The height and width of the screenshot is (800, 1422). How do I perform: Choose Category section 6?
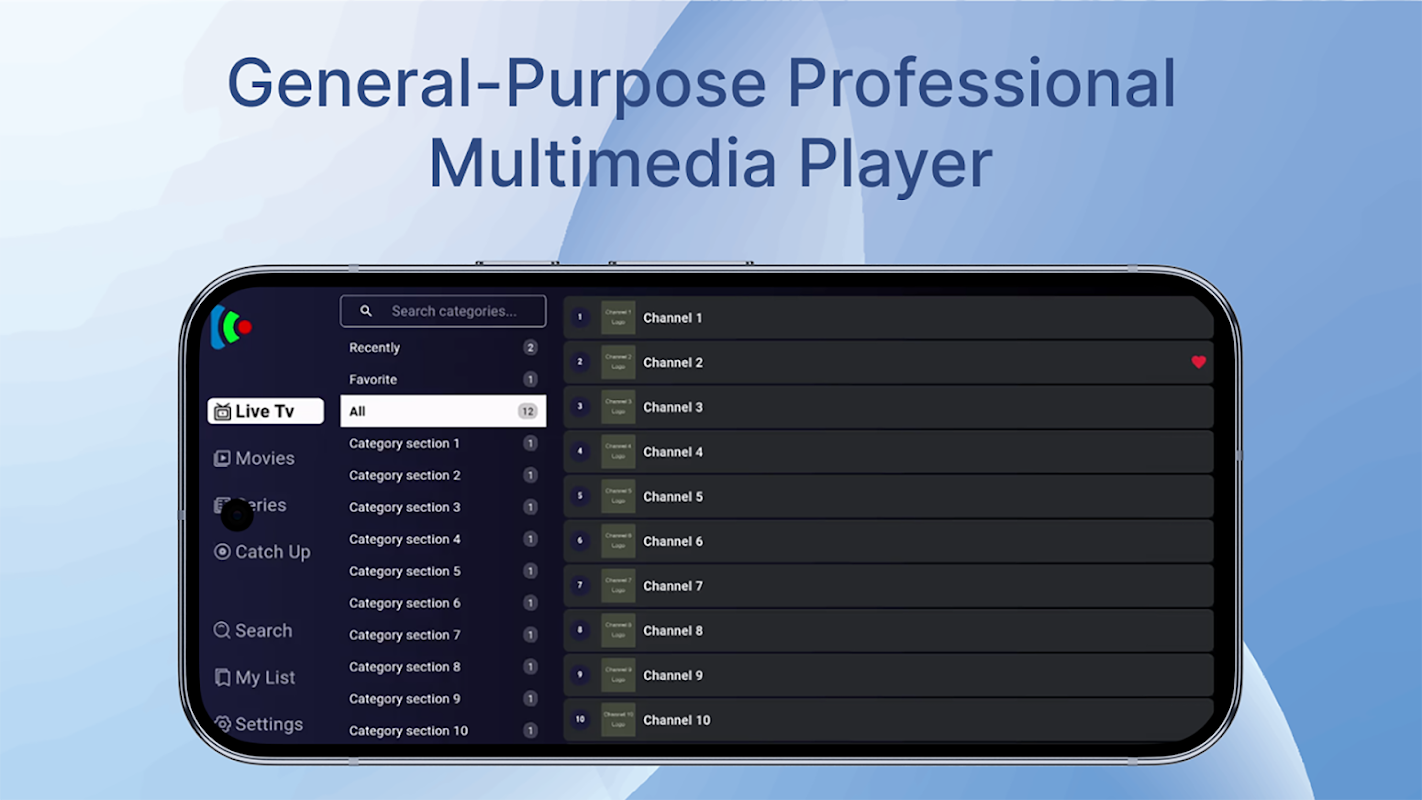pyautogui.click(x=443, y=603)
